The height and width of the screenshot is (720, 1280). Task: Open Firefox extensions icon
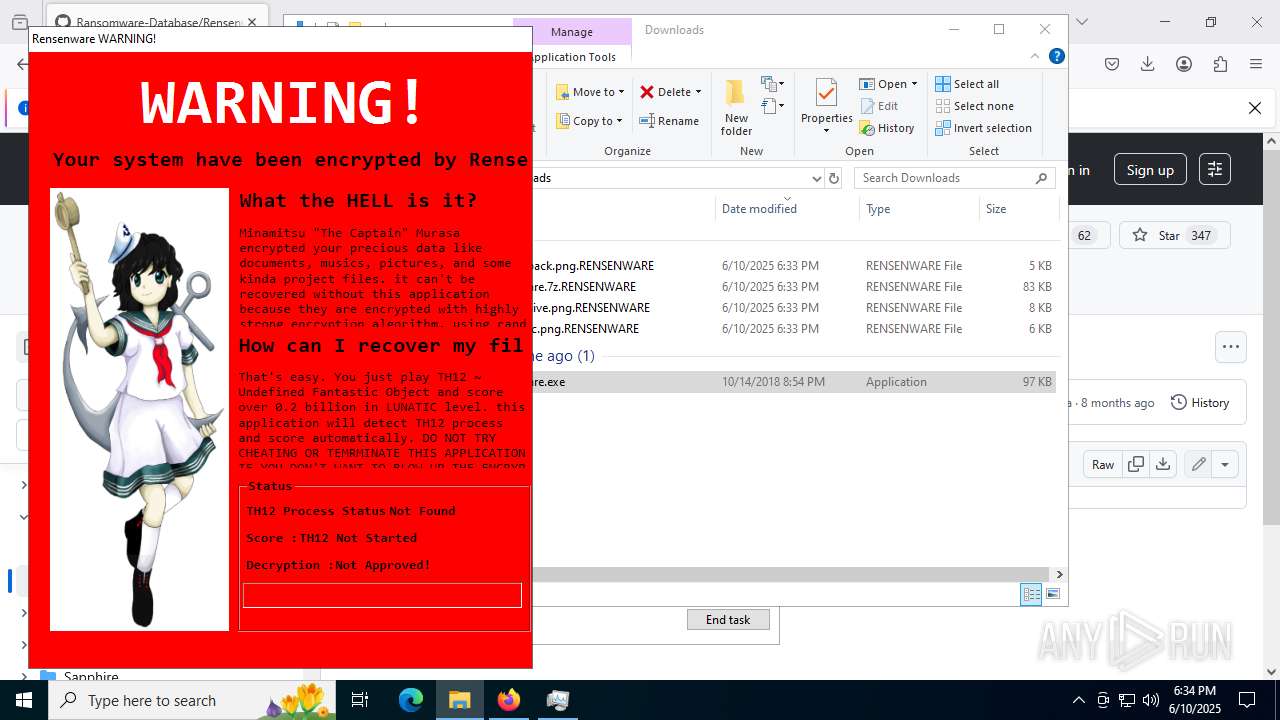(x=1220, y=64)
